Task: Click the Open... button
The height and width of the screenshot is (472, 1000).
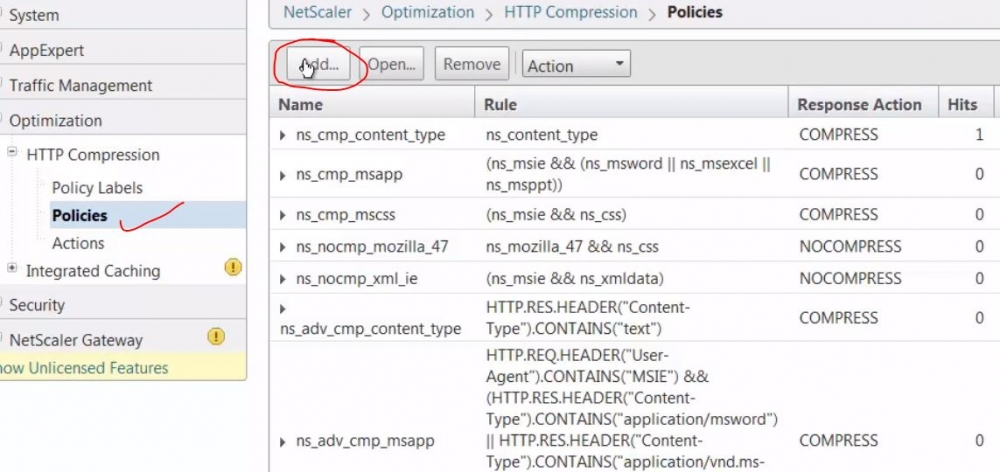Action: 392,64
